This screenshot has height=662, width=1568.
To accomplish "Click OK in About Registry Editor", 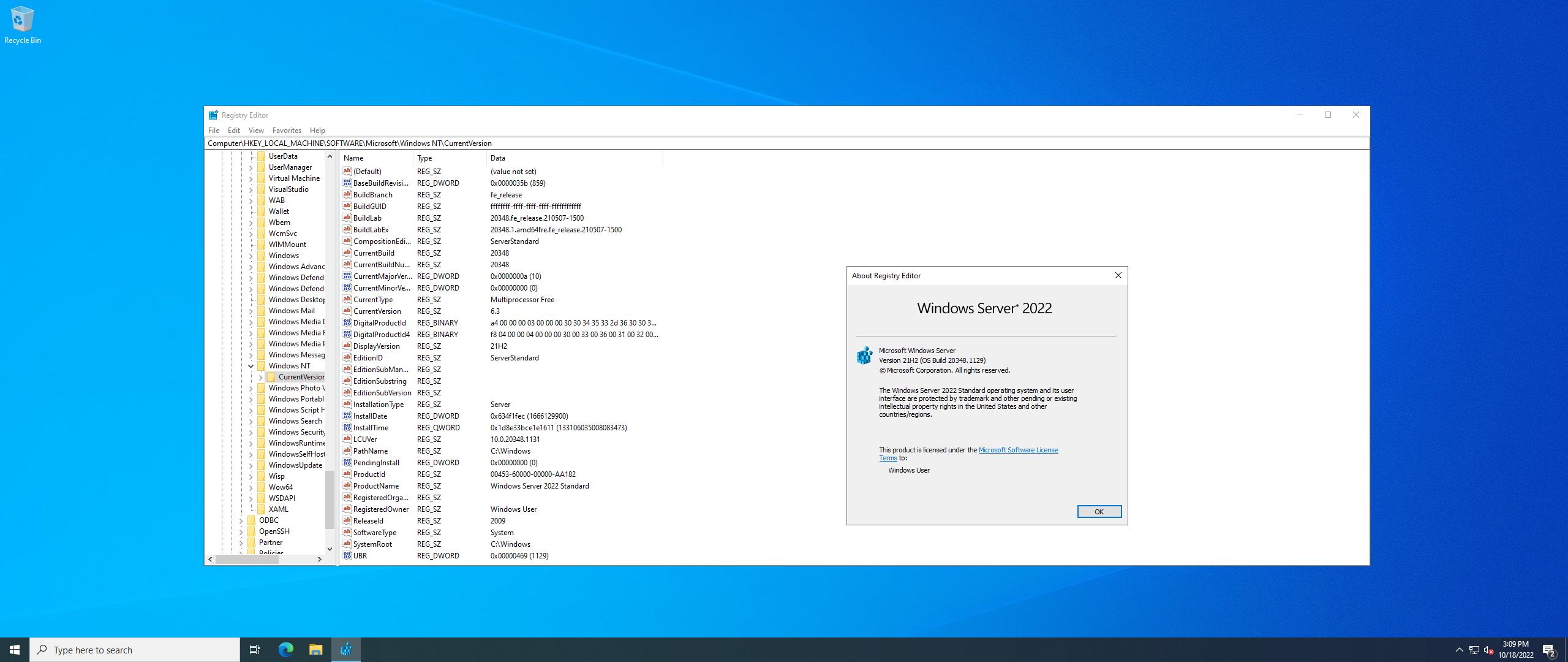I will (x=1099, y=511).
